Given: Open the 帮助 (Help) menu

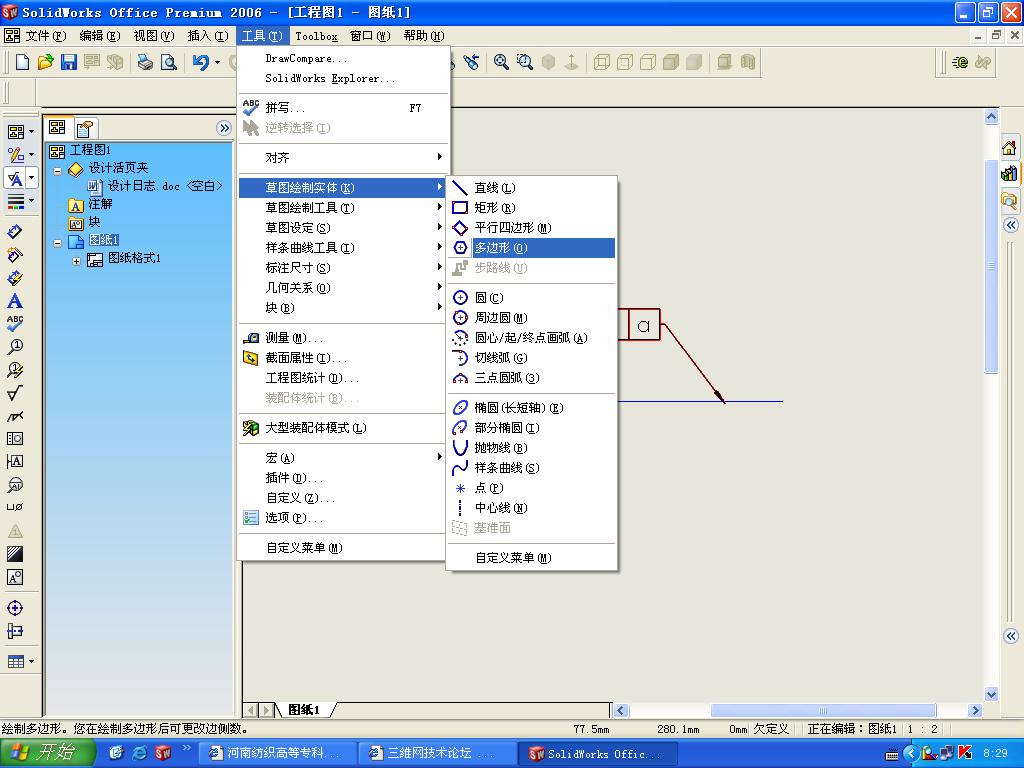Looking at the screenshot, I should [424, 36].
